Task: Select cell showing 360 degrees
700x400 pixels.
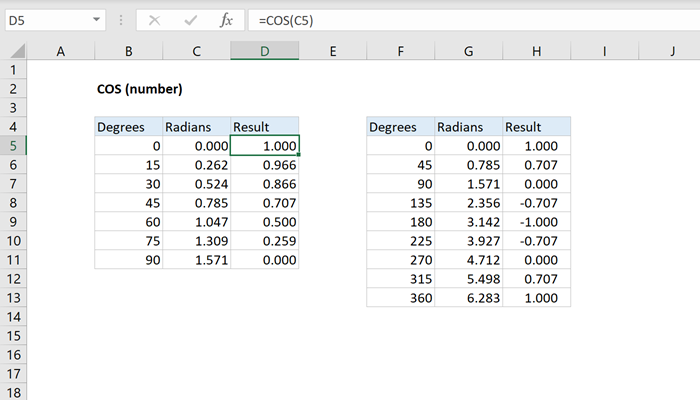Action: [x=400, y=298]
